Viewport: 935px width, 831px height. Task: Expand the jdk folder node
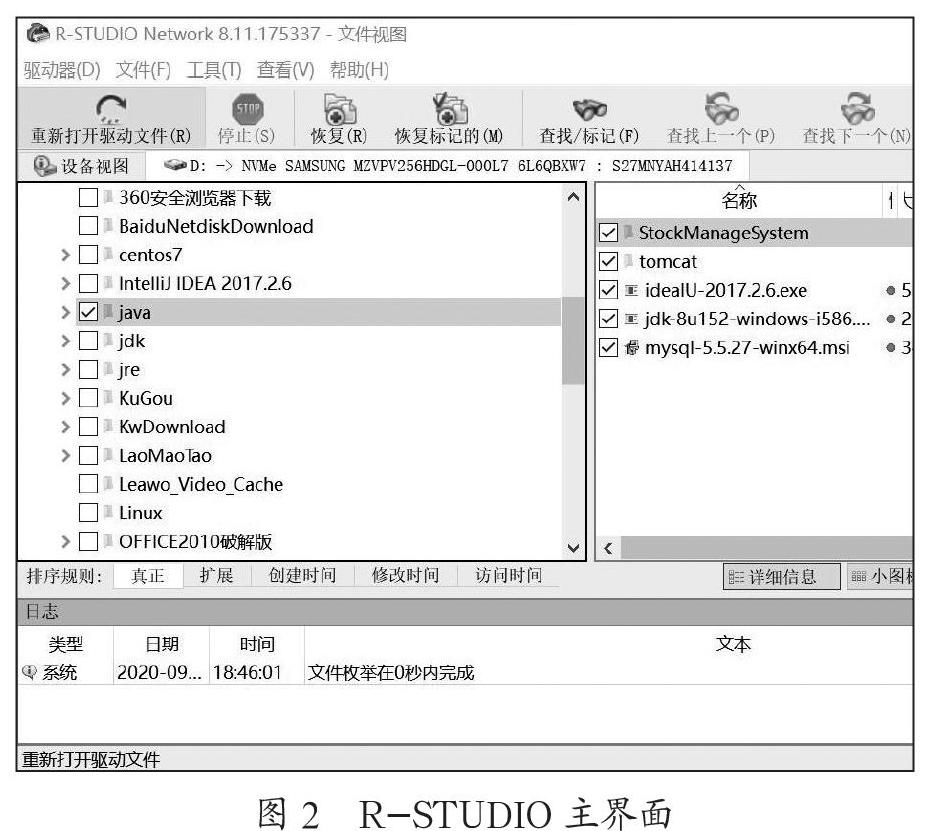(x=66, y=340)
